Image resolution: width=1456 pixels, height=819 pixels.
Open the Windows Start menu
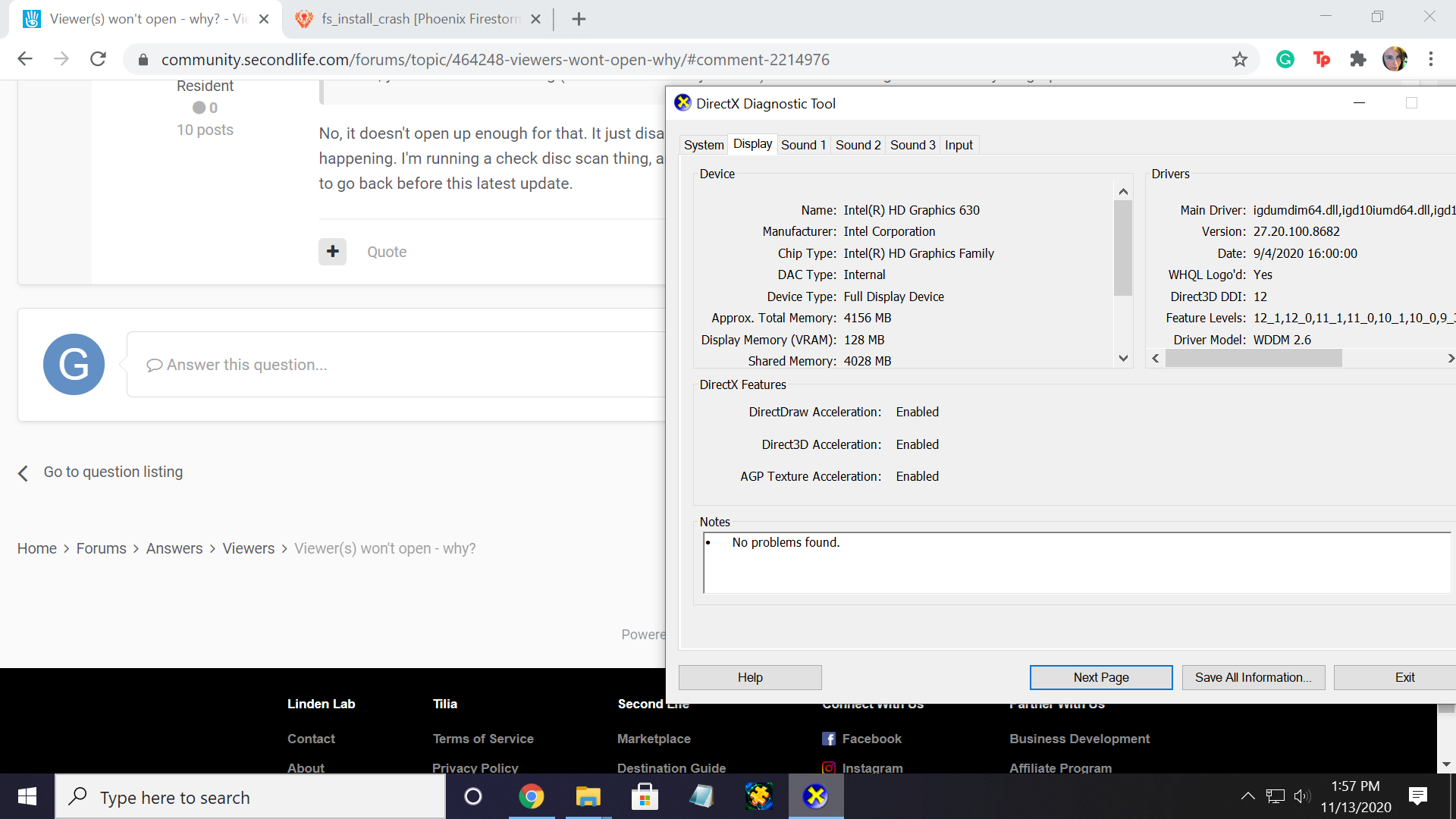click(x=27, y=796)
